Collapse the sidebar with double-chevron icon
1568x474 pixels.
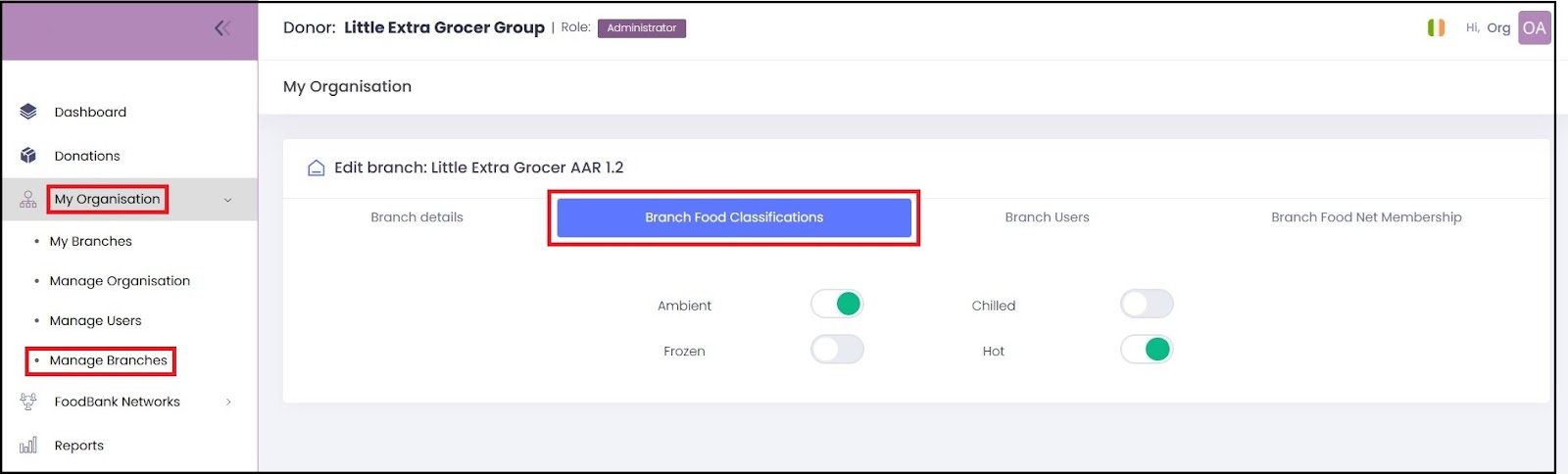tap(222, 28)
